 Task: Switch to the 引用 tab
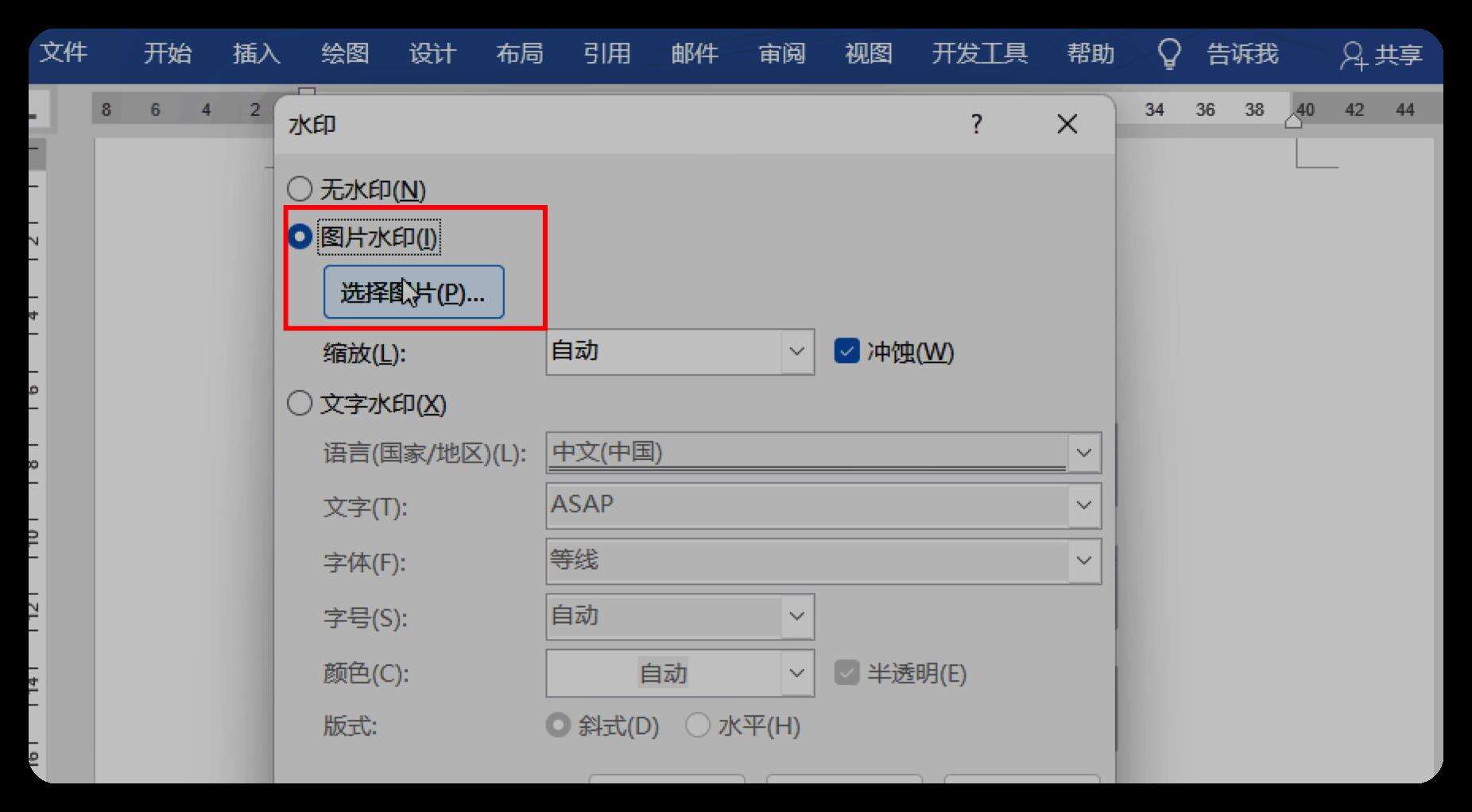click(x=607, y=53)
